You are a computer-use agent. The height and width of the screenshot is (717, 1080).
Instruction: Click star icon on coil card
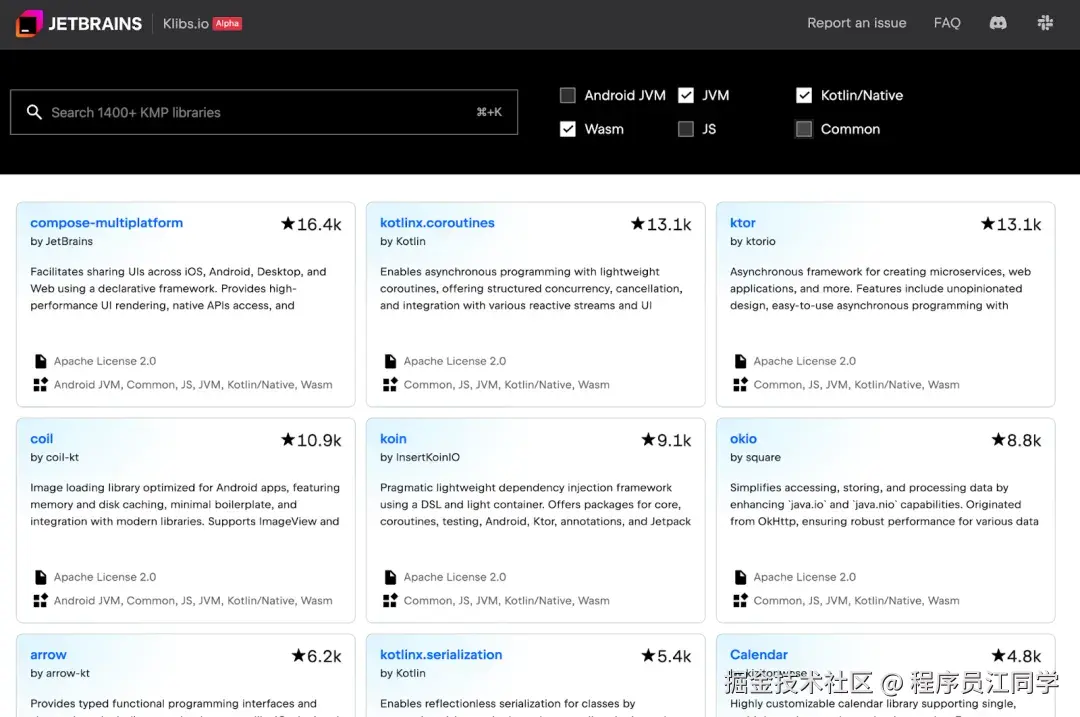pyautogui.click(x=288, y=439)
